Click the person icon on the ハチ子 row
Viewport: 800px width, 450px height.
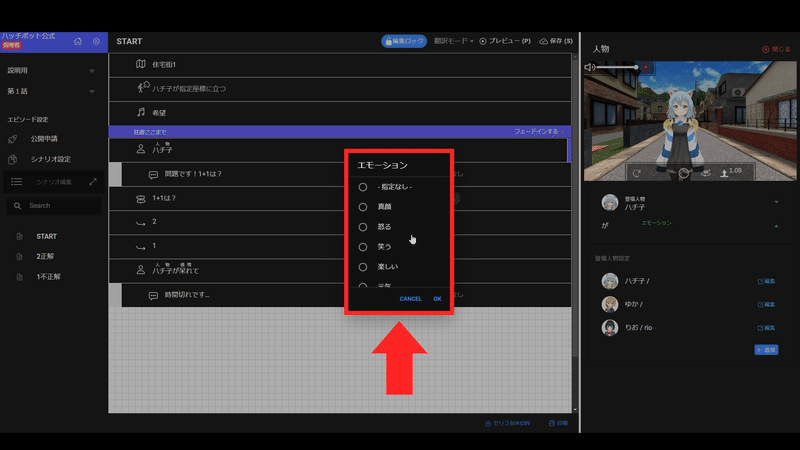pyautogui.click(x=141, y=149)
